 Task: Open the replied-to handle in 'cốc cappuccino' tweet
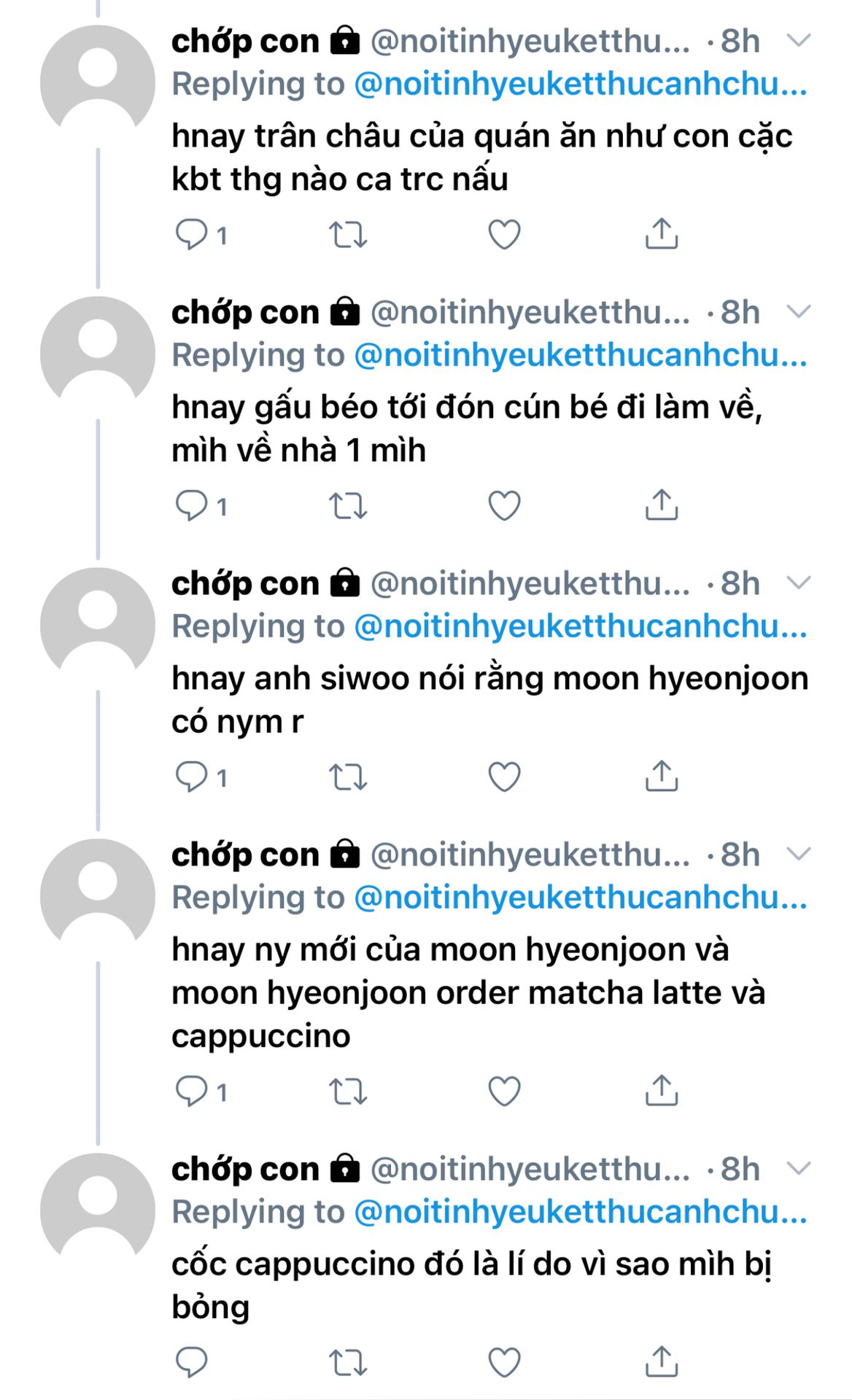(x=581, y=1212)
